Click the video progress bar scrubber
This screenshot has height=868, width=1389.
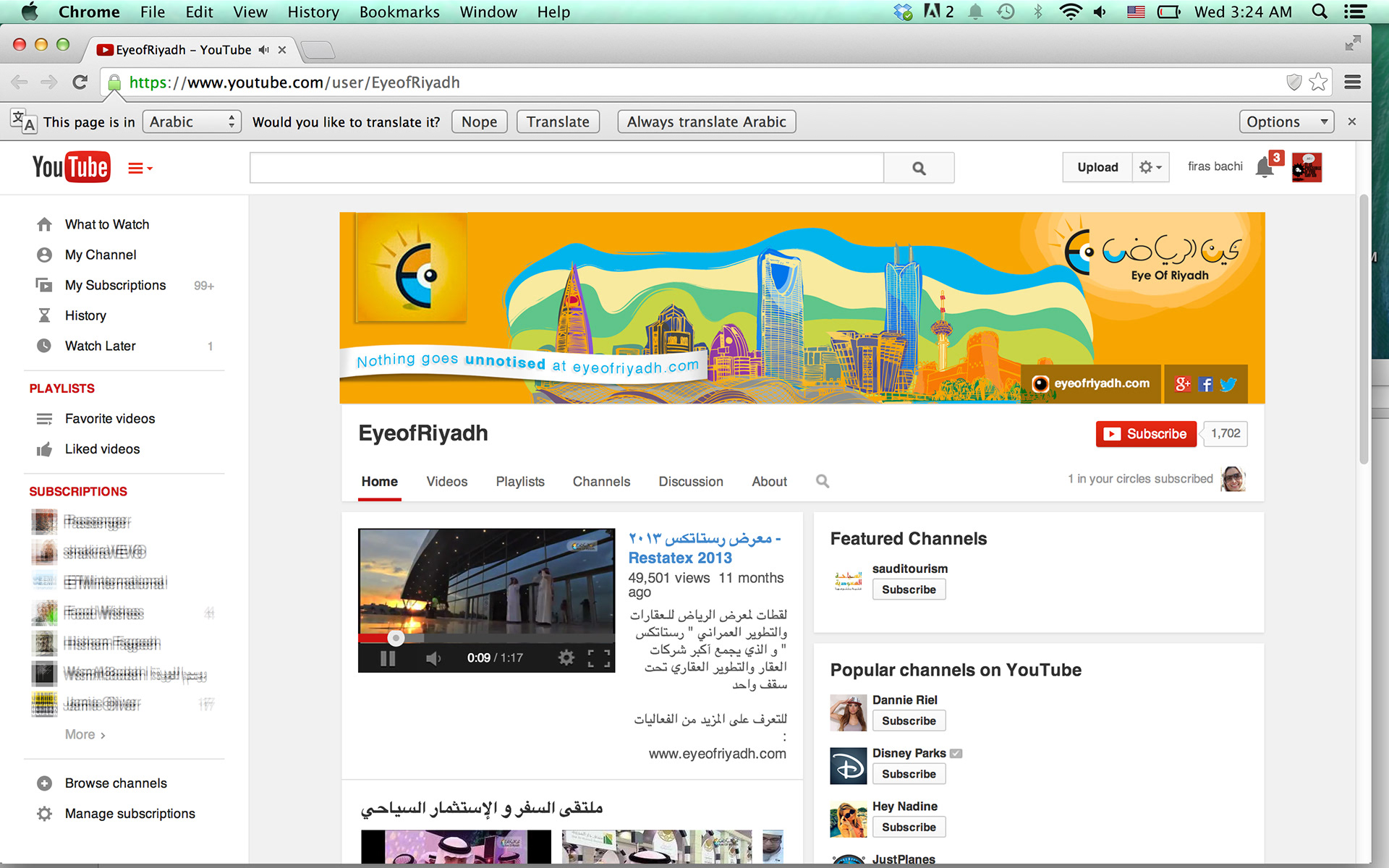point(395,638)
